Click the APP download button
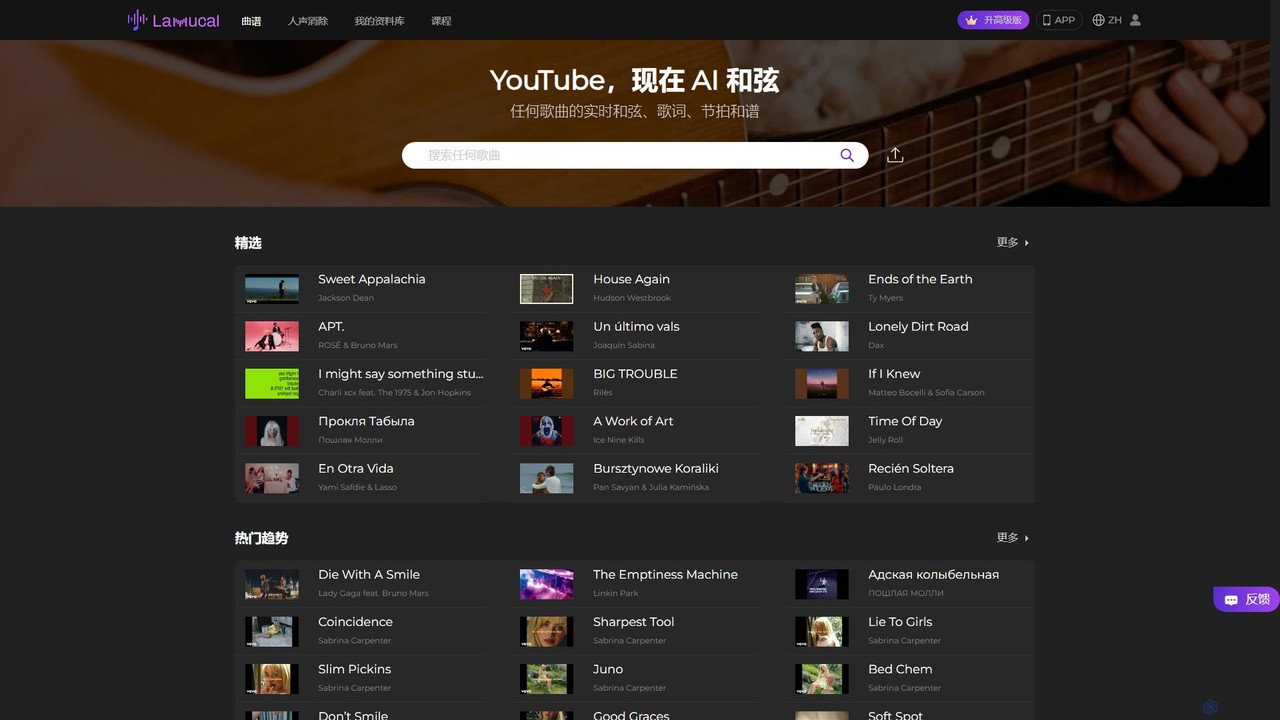Image resolution: width=1280 pixels, height=720 pixels. coord(1059,20)
